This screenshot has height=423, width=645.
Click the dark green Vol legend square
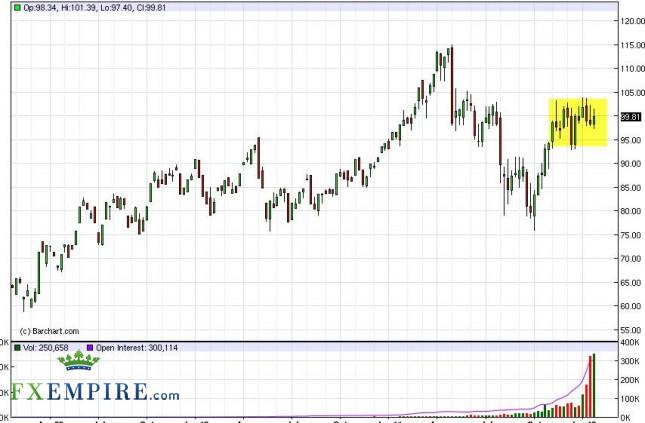(17, 348)
